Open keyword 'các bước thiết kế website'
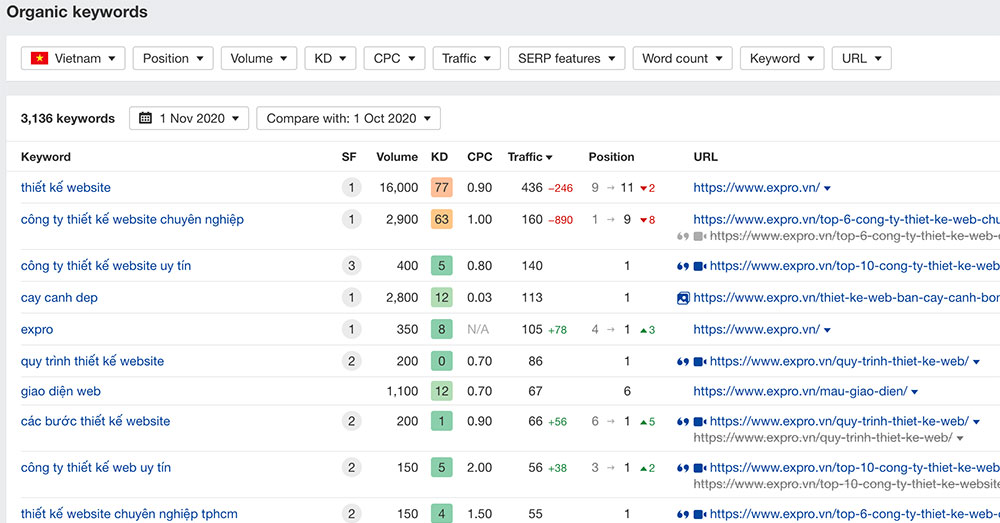The width and height of the screenshot is (1000, 523). pos(96,421)
